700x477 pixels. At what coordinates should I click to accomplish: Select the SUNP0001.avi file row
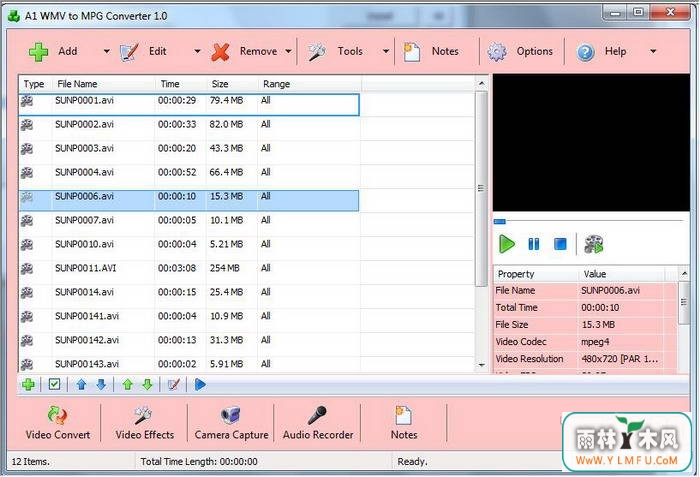[189, 105]
